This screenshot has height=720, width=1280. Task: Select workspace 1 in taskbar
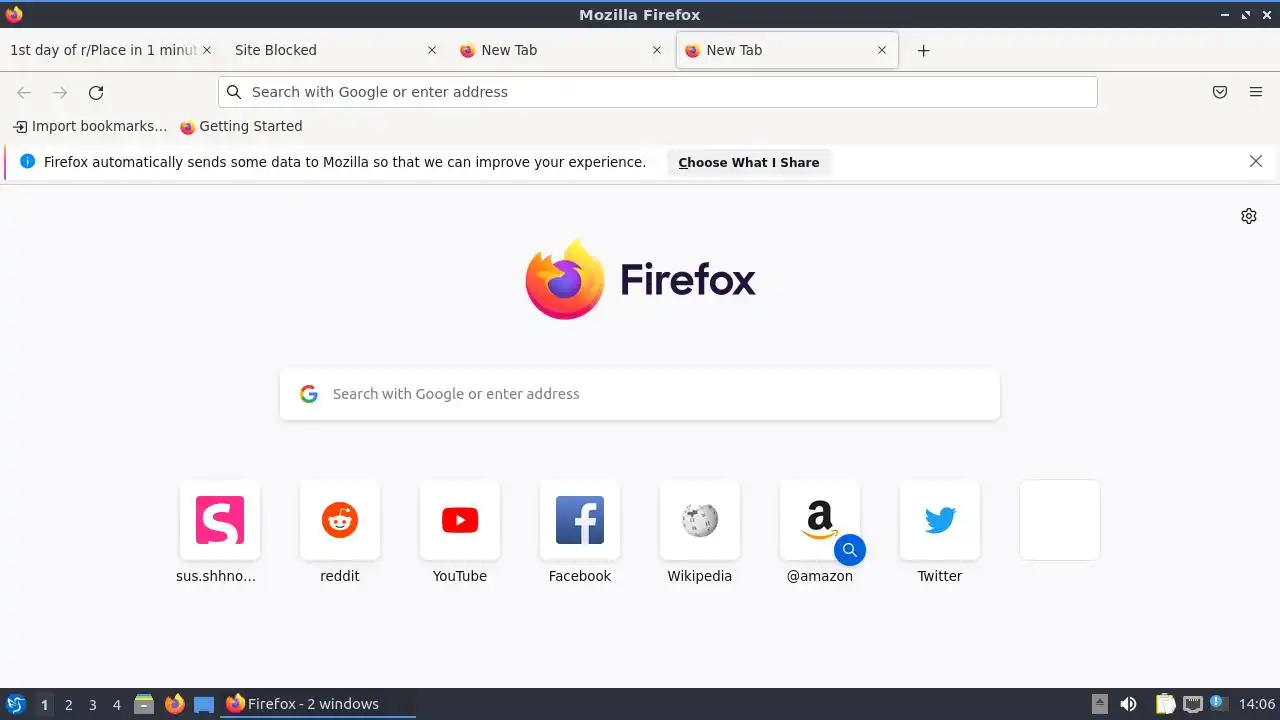[x=44, y=705]
